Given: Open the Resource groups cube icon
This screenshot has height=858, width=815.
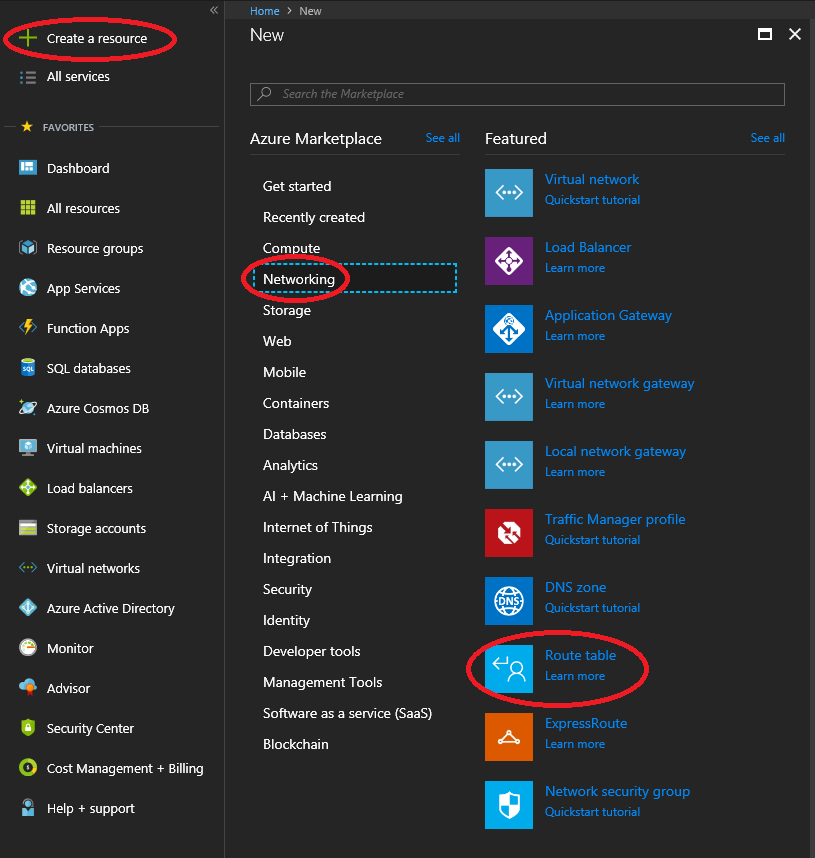Looking at the screenshot, I should click(x=28, y=248).
